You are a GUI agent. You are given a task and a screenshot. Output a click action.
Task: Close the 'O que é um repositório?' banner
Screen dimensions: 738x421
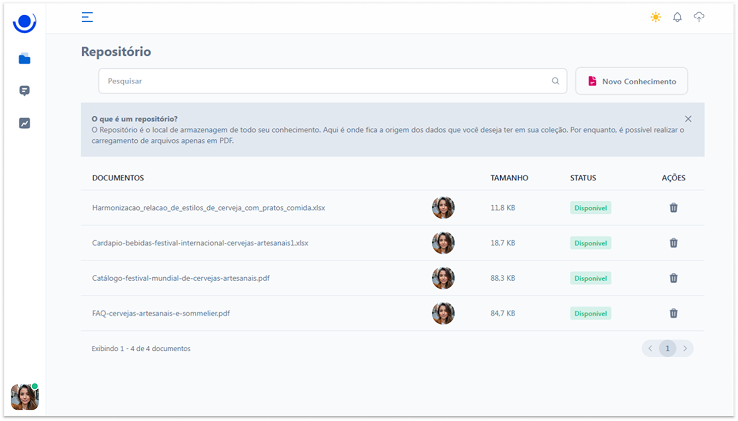pos(688,119)
